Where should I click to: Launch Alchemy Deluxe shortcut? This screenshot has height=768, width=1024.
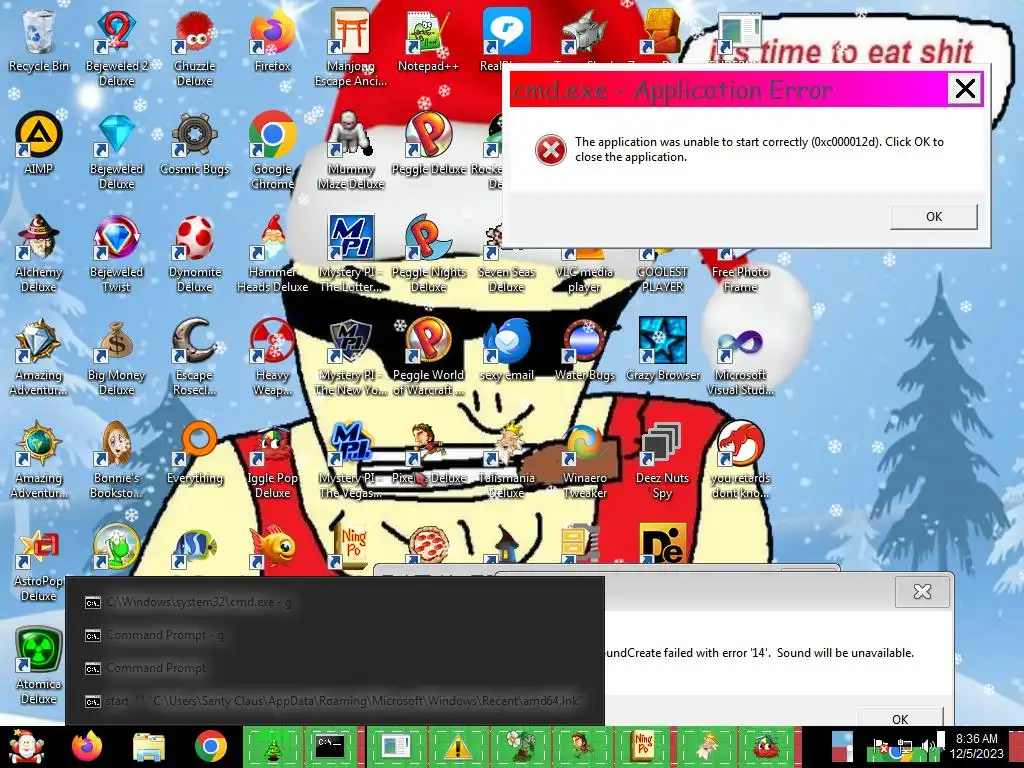38,255
